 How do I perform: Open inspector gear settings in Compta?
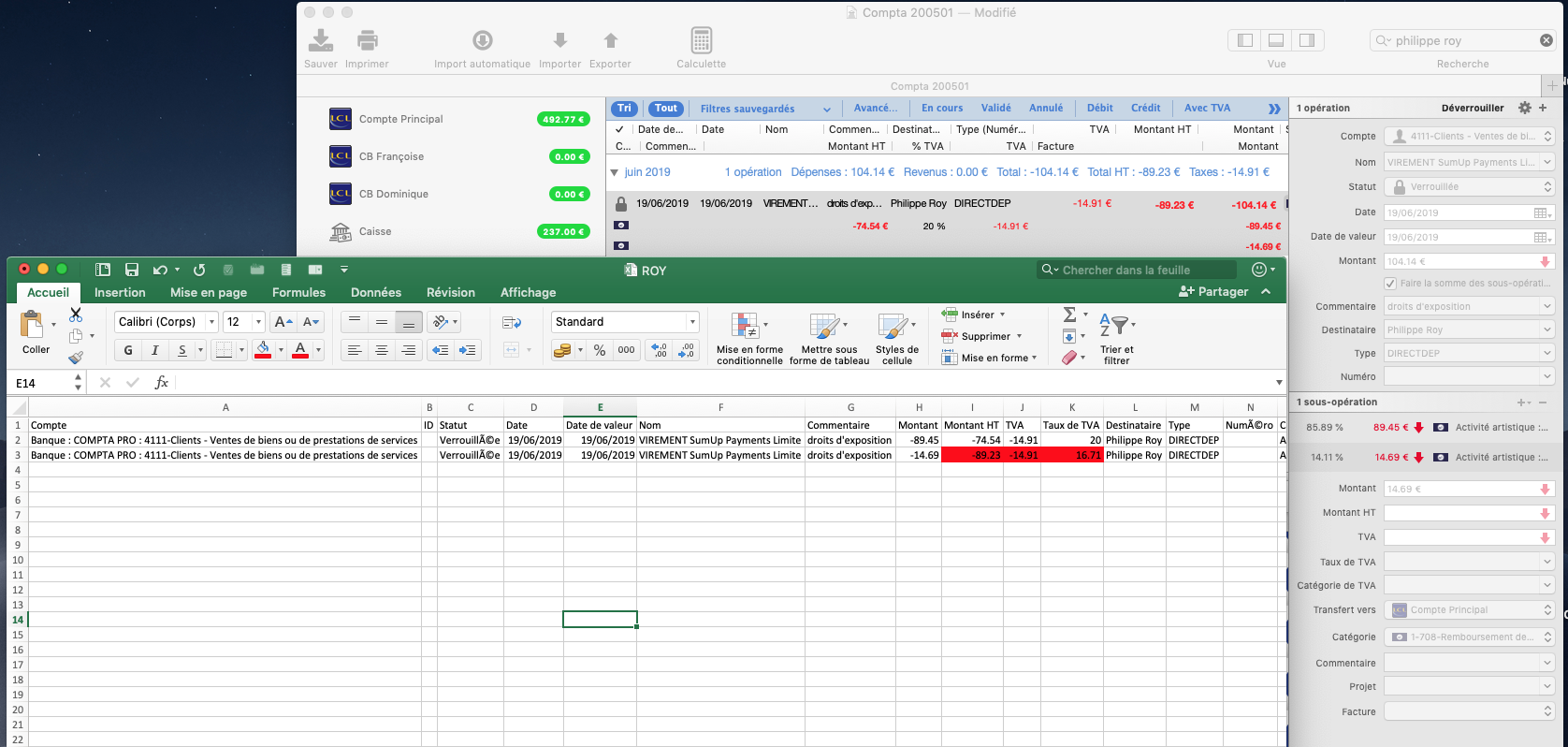(x=1525, y=108)
